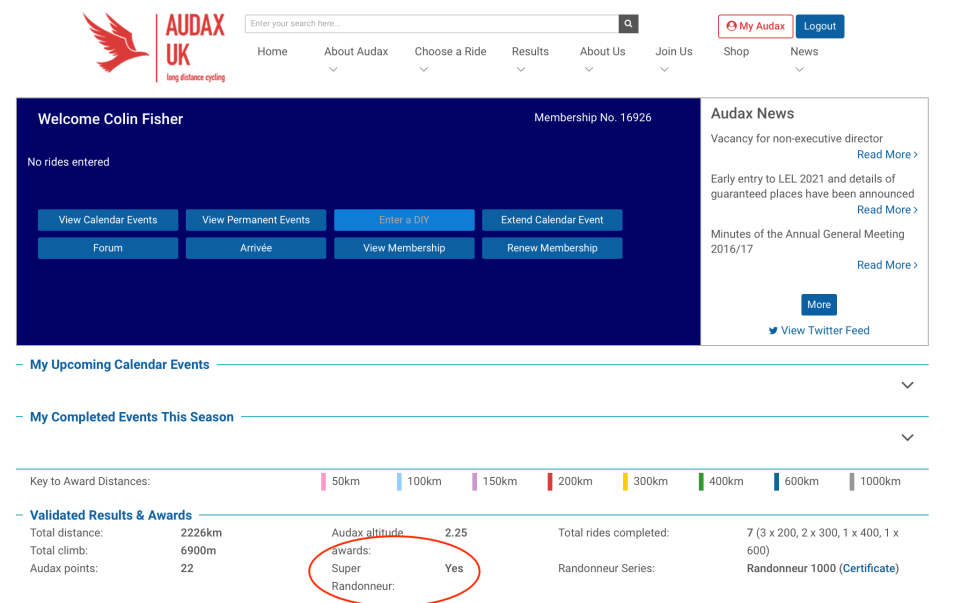Expand the My Completed Events This Season section
This screenshot has height=603, width=969.
click(x=907, y=437)
